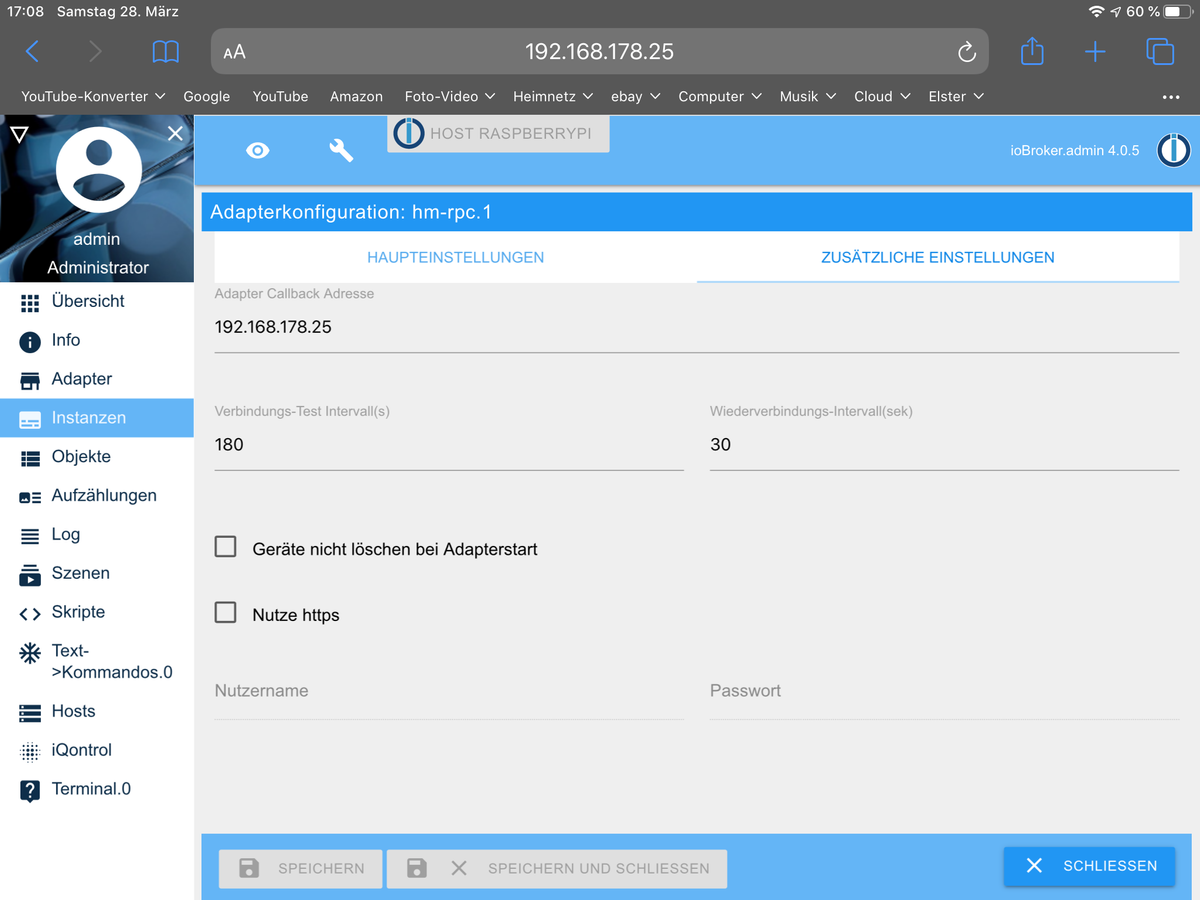
Task: Open Safari bookmarks book icon
Action: pyautogui.click(x=165, y=52)
